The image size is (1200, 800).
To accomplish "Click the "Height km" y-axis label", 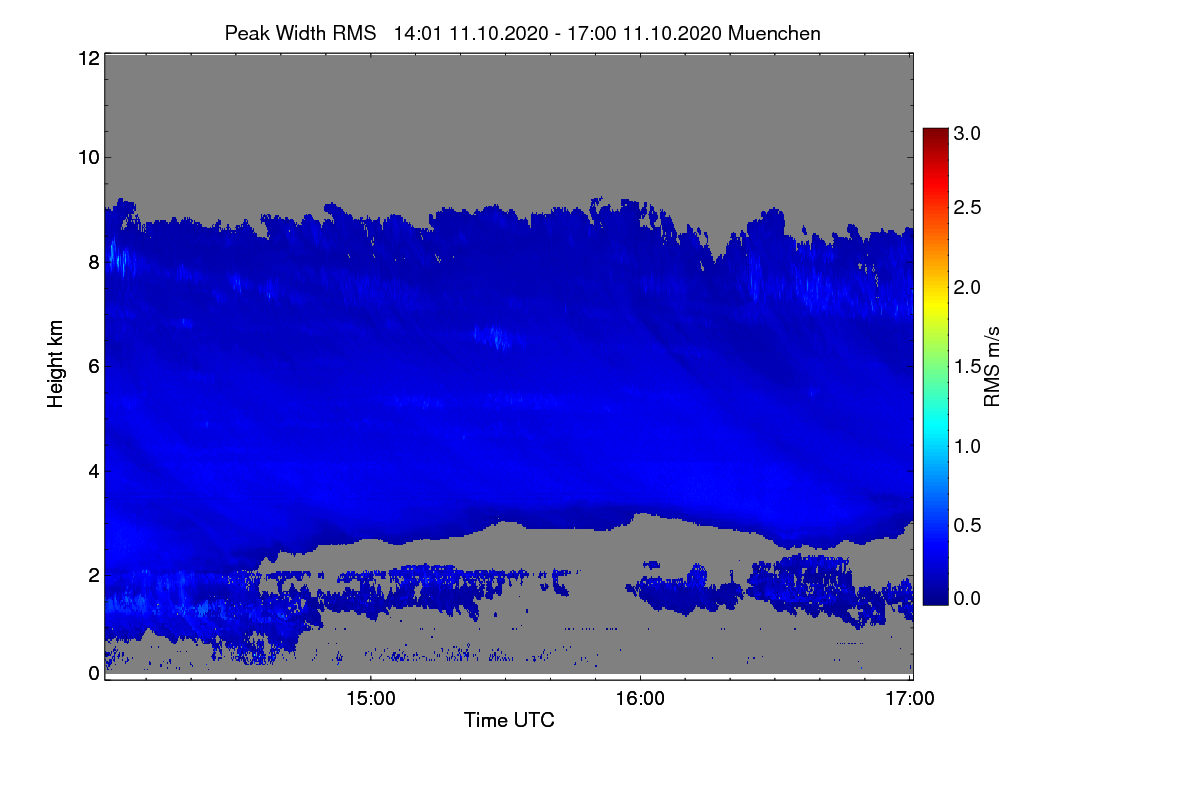I will coord(57,364).
